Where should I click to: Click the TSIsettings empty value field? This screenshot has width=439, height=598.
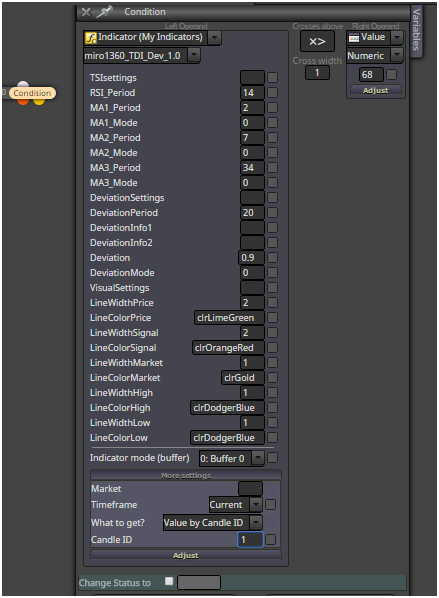tap(252, 77)
